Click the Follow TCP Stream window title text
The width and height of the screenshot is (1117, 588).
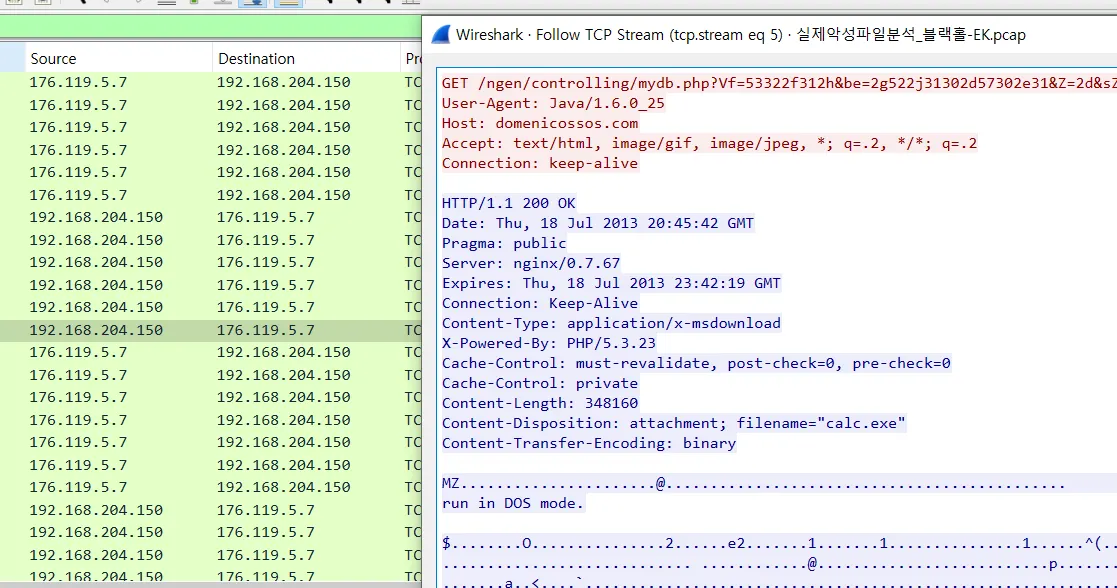click(x=741, y=34)
